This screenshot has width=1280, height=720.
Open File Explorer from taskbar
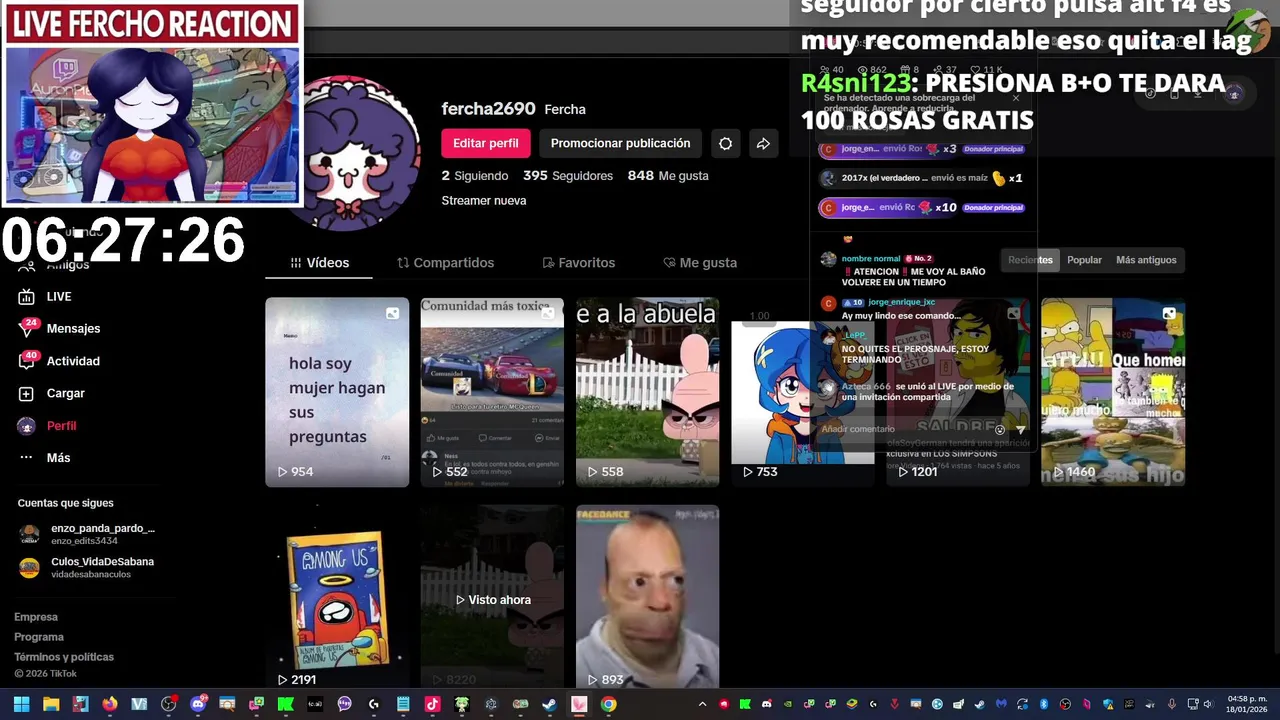[x=51, y=704]
